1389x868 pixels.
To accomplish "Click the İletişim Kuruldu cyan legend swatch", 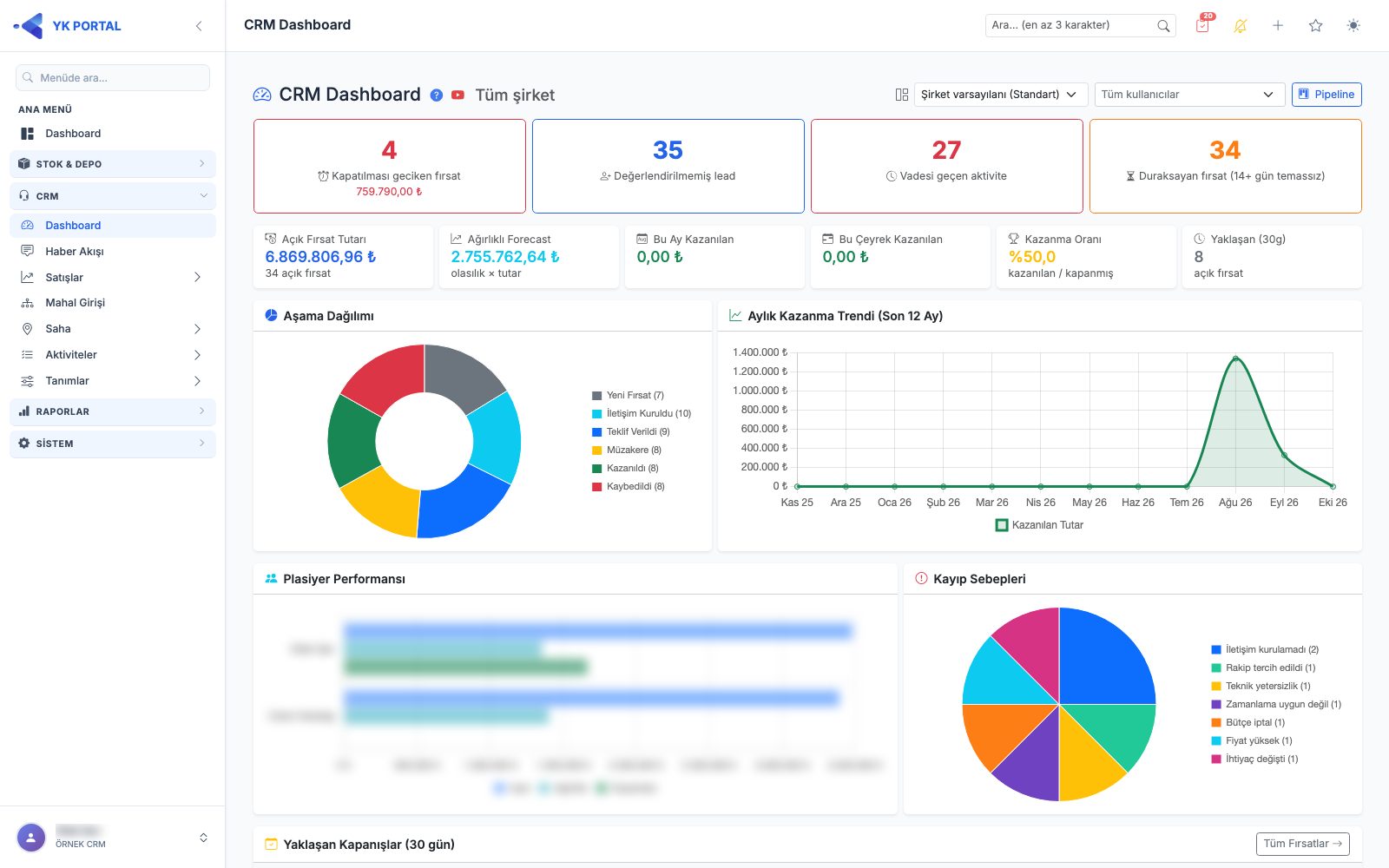I will point(596,414).
